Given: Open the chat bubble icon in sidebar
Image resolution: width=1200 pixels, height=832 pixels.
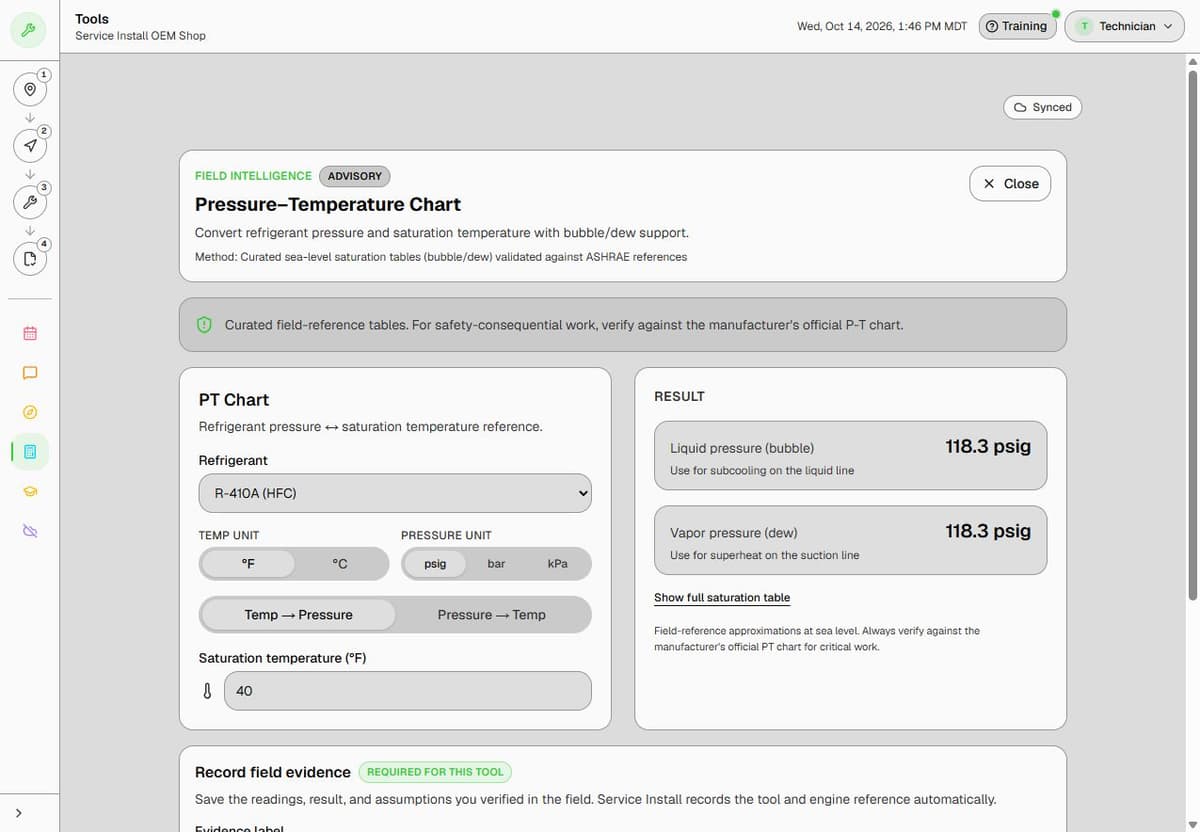Looking at the screenshot, I should (30, 373).
